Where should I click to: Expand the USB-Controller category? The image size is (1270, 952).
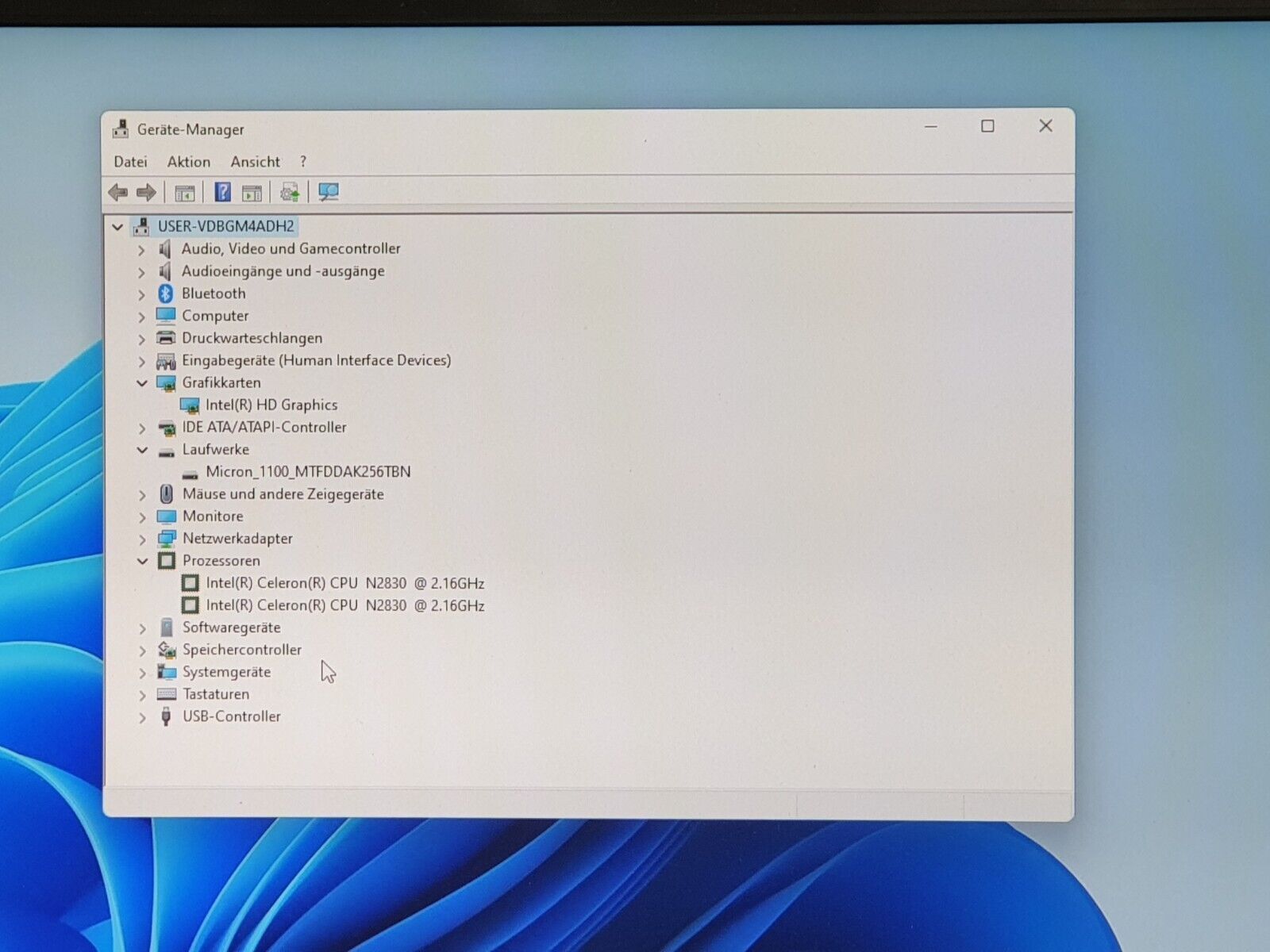click(142, 717)
